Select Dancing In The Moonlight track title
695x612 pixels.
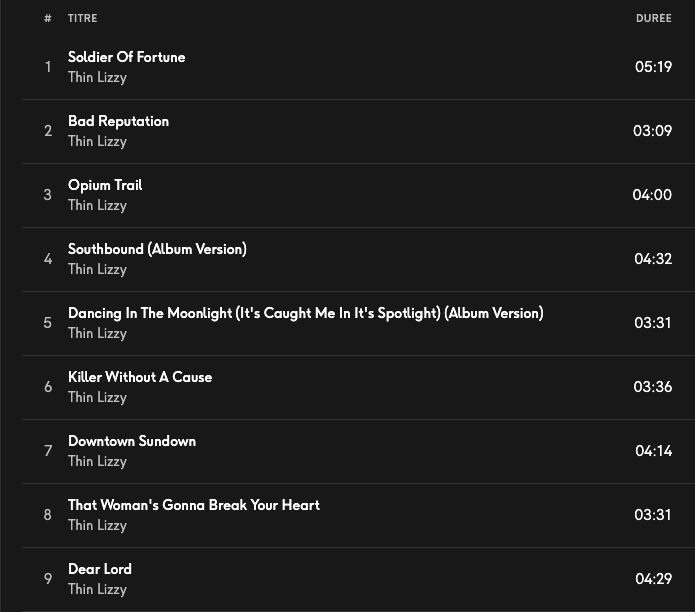[305, 313]
